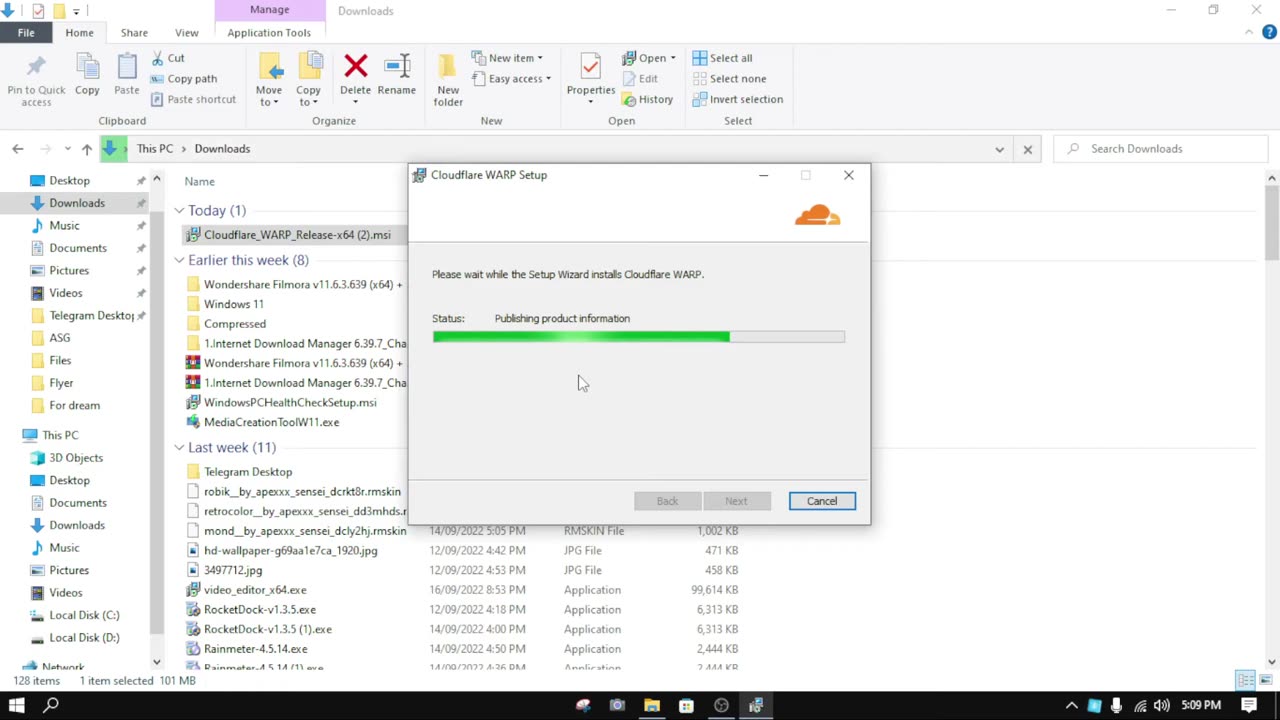Select Cloudflare_WARP_Release-x64 (2).msi file
Viewport: 1280px width, 720px height.
coord(297,235)
